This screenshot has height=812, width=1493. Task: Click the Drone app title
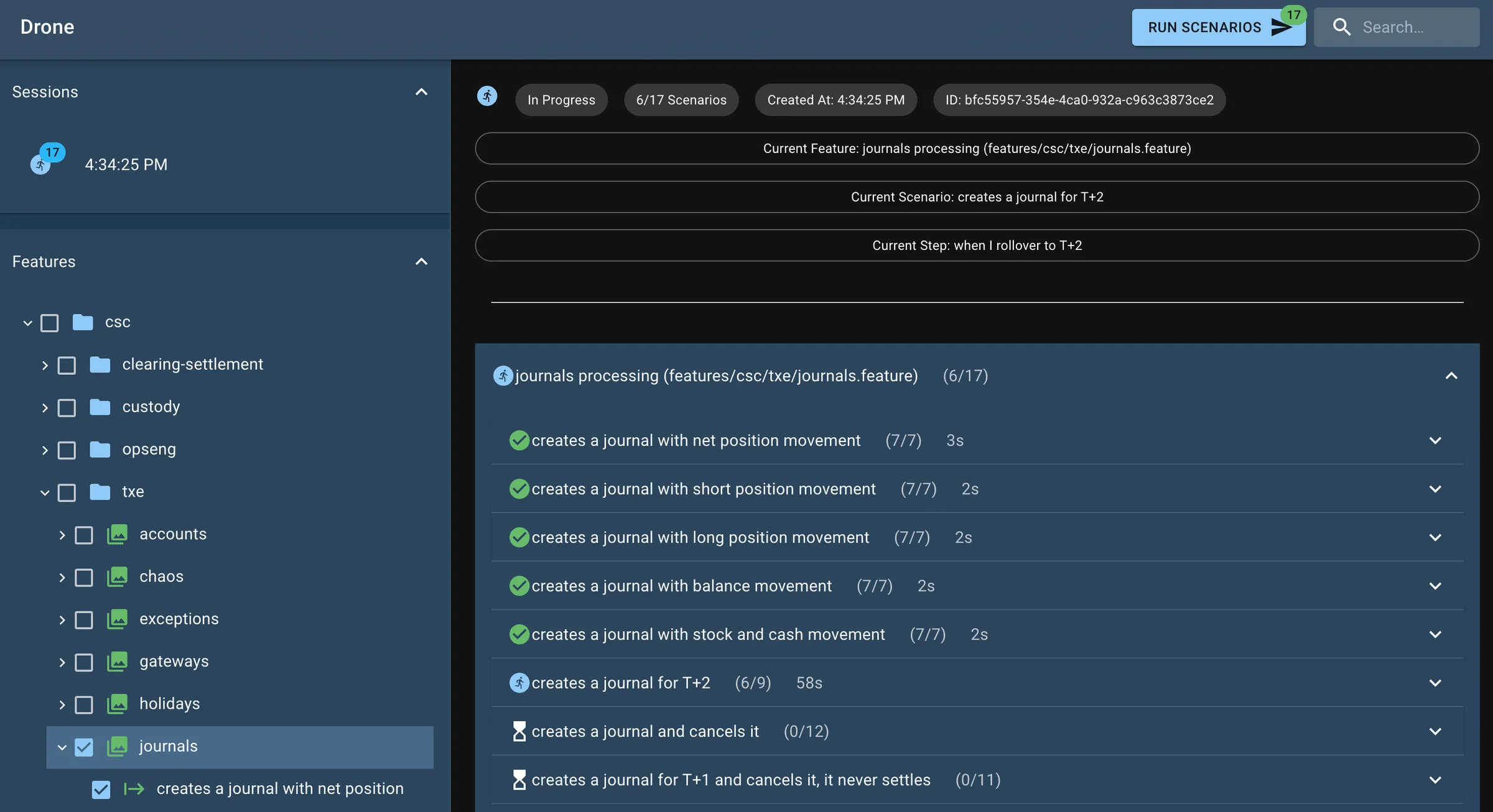(47, 27)
